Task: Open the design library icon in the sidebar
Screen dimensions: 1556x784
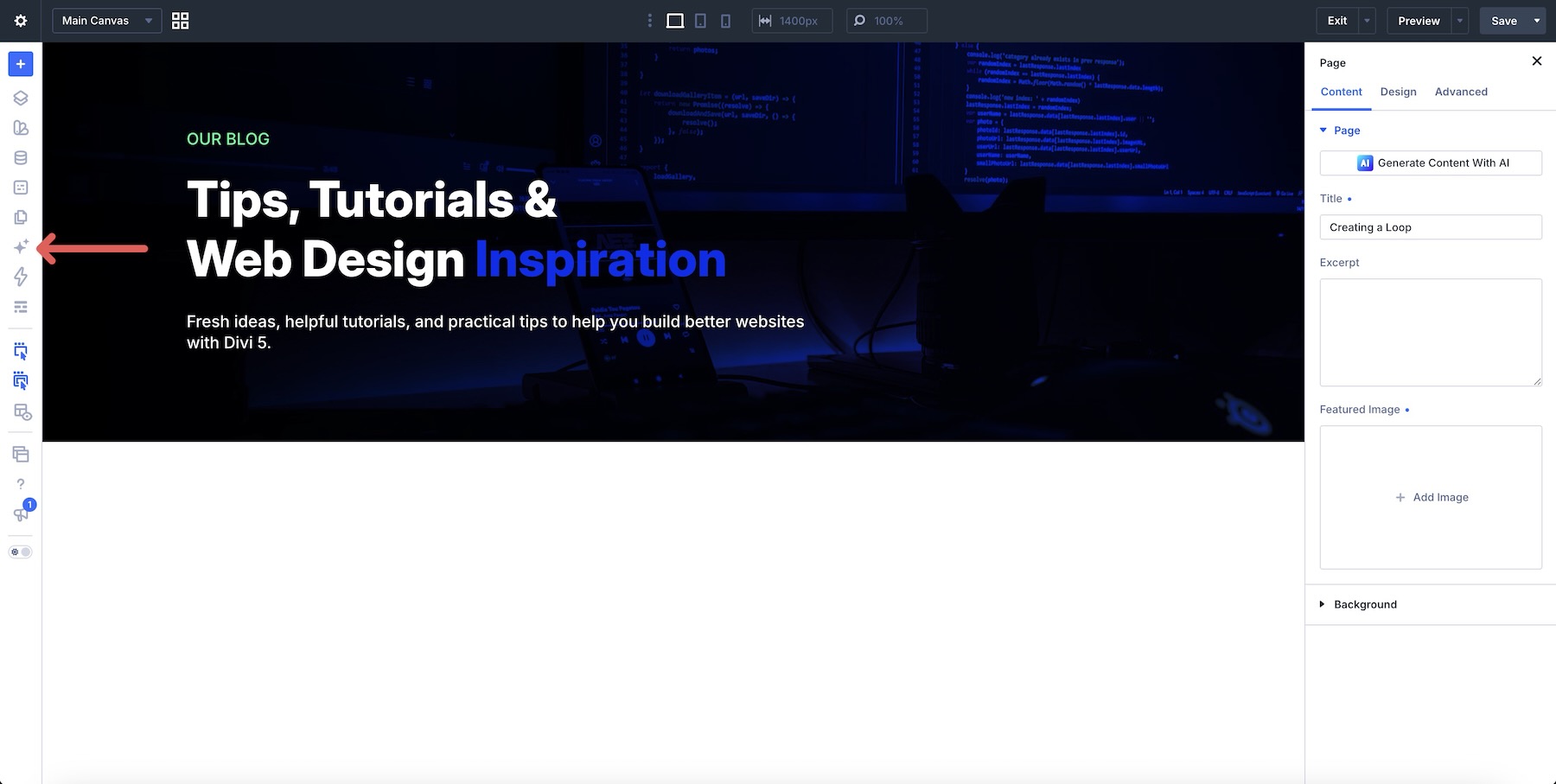Action: (21, 128)
